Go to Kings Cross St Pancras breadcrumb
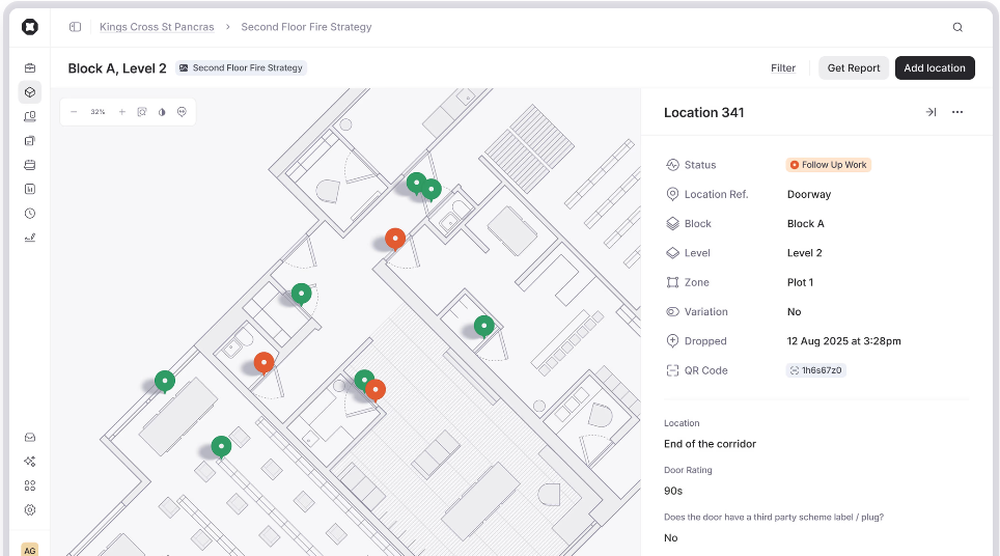 click(x=157, y=27)
